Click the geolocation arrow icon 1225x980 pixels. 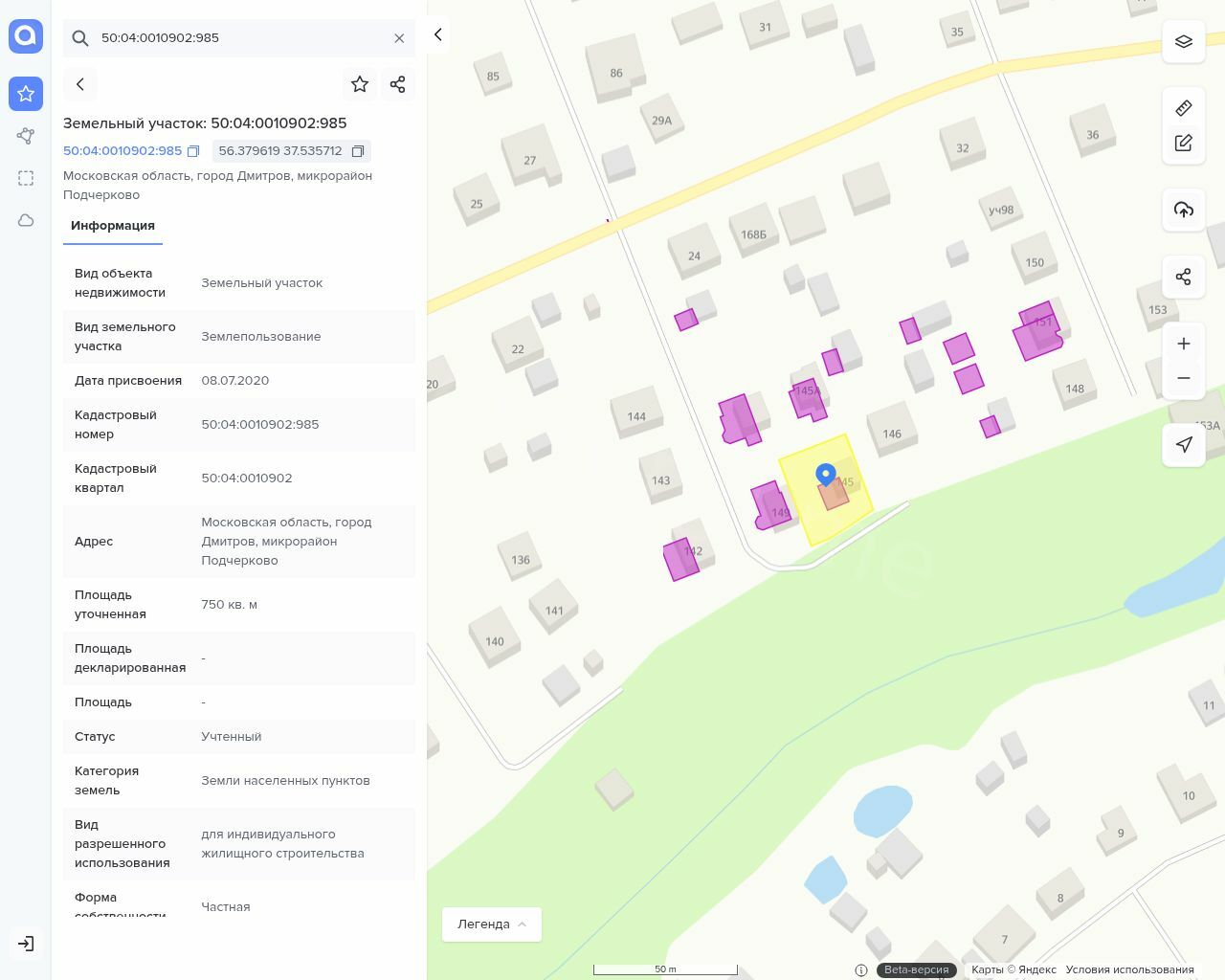[x=1184, y=445]
